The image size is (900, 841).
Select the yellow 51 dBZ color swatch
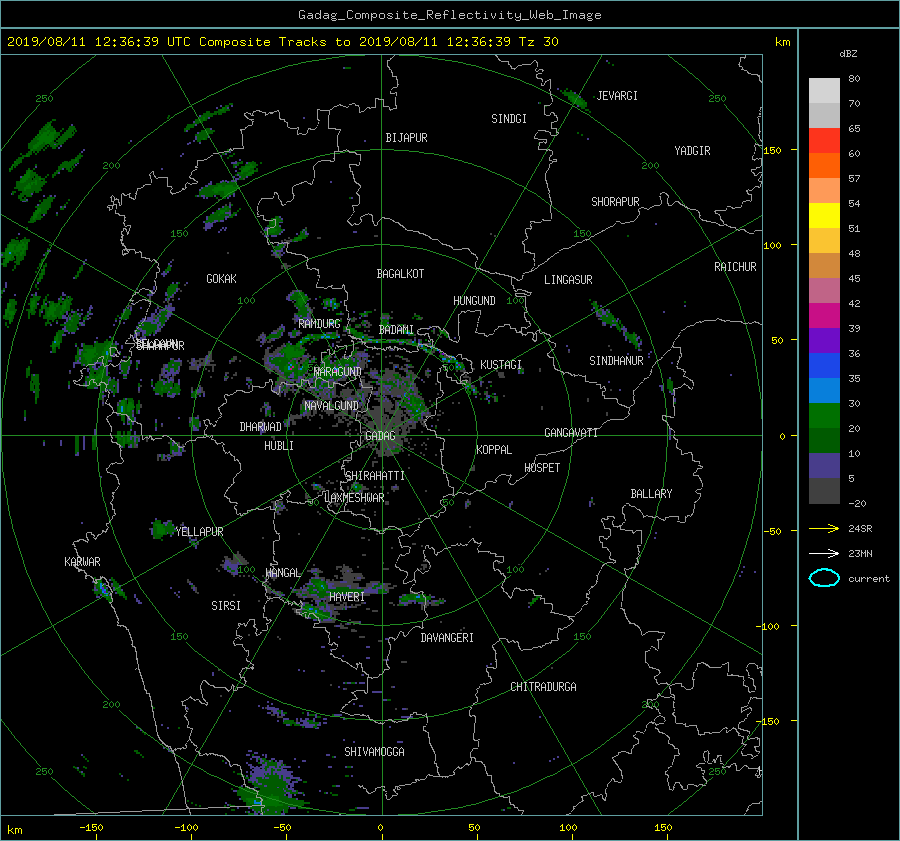[x=824, y=216]
